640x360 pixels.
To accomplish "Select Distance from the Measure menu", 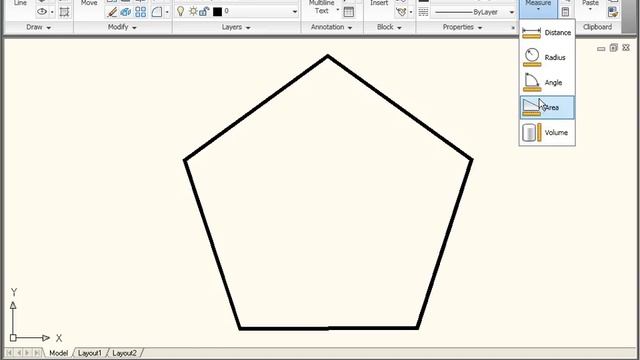I will click(547, 32).
